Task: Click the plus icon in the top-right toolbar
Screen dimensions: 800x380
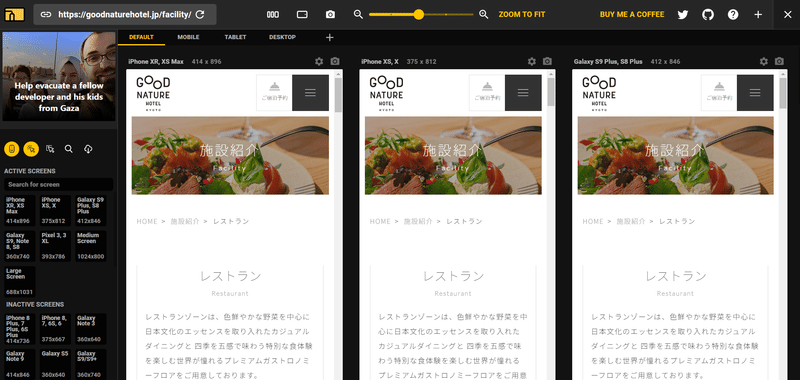Action: (x=758, y=14)
